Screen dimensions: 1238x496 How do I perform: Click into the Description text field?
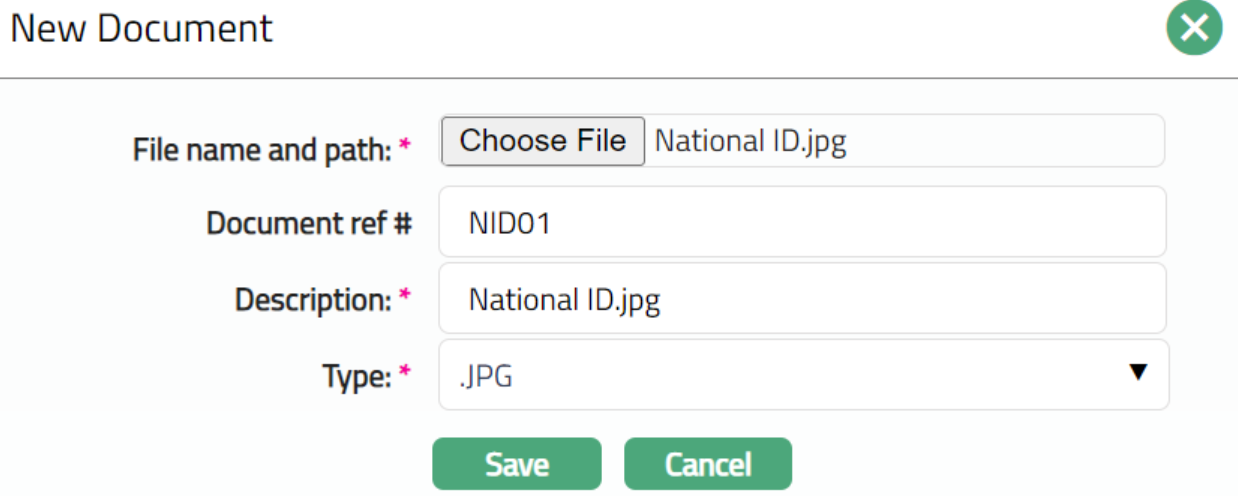tap(802, 299)
